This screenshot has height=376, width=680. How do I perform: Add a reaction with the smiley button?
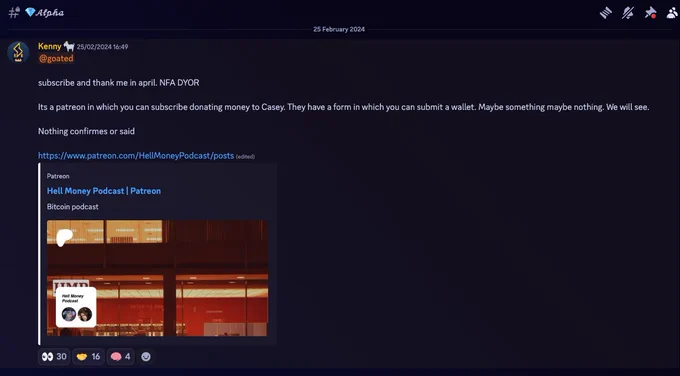pos(146,356)
